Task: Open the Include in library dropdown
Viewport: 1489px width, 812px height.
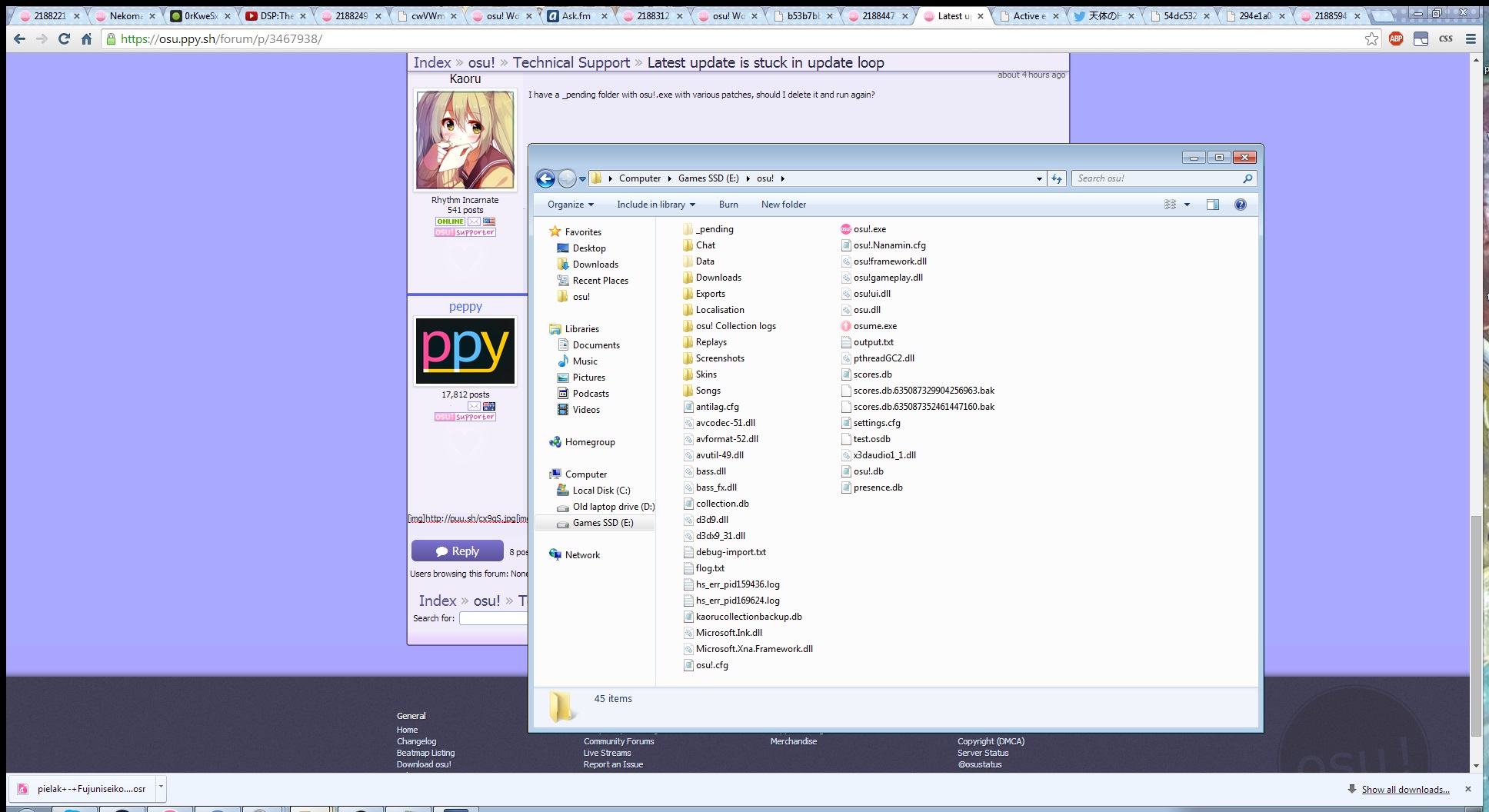Action: (656, 205)
